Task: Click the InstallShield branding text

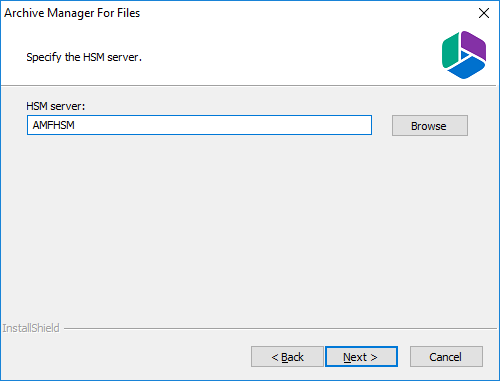Action: click(x=31, y=328)
